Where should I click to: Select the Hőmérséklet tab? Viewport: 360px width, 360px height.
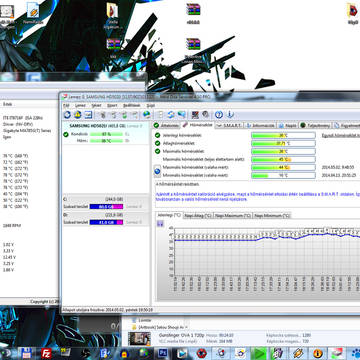click(198, 125)
